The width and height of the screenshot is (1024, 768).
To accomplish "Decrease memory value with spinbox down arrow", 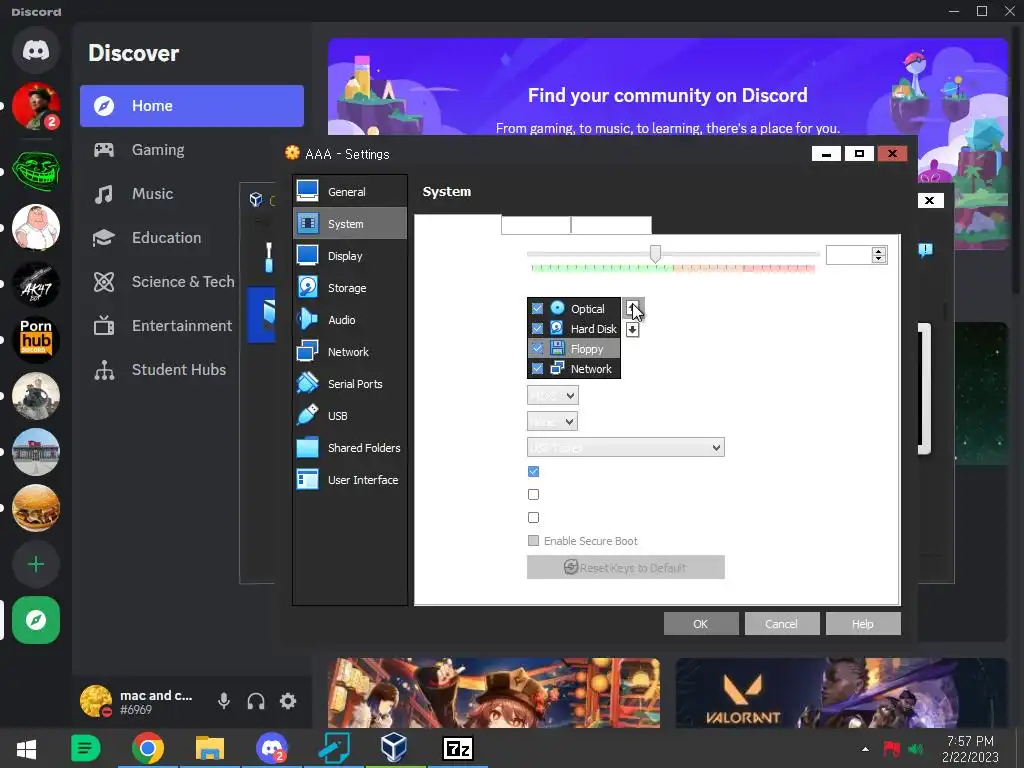I will point(879,259).
